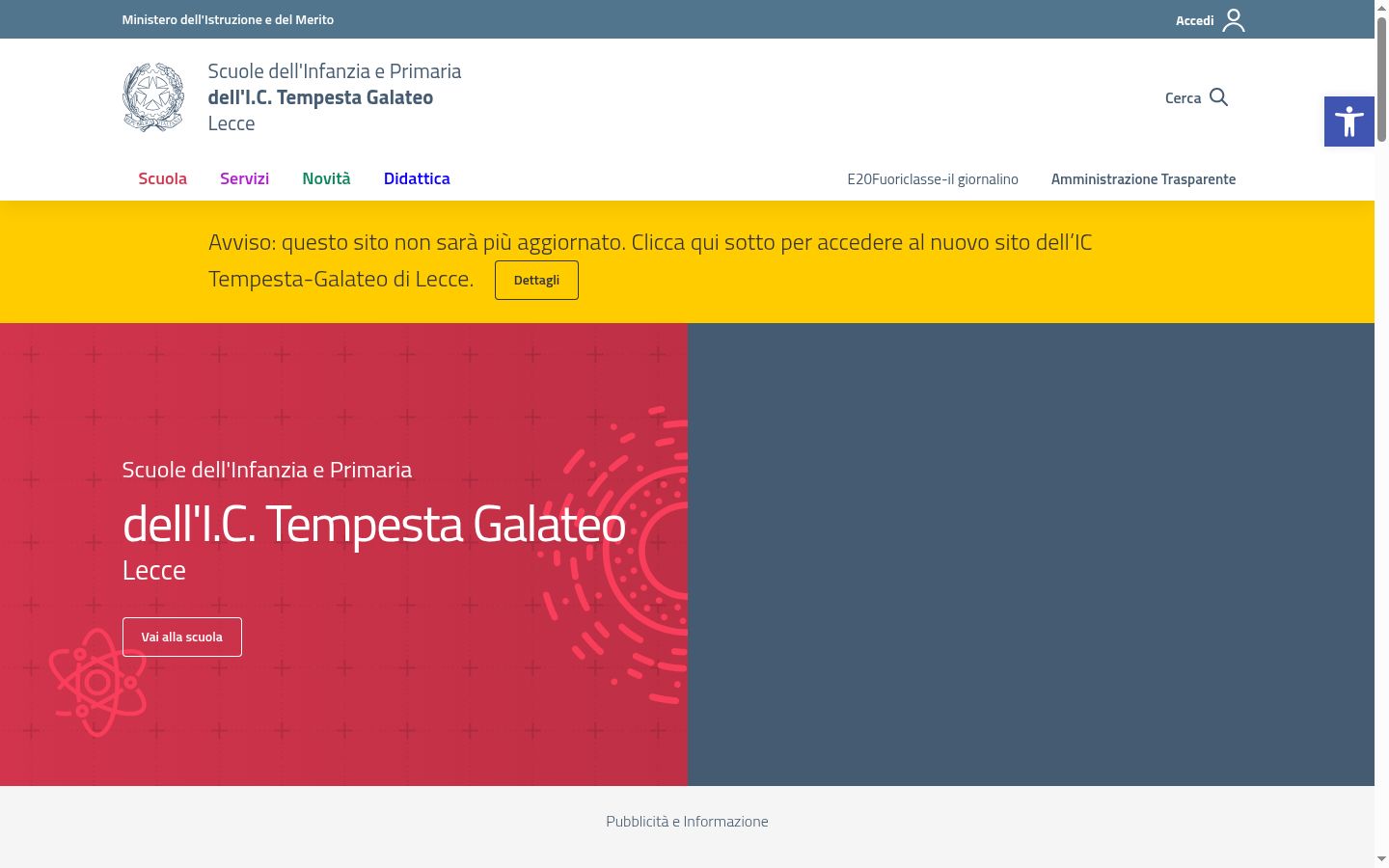Click the header school title dell'I.C. Tempesta Galateo

(320, 97)
